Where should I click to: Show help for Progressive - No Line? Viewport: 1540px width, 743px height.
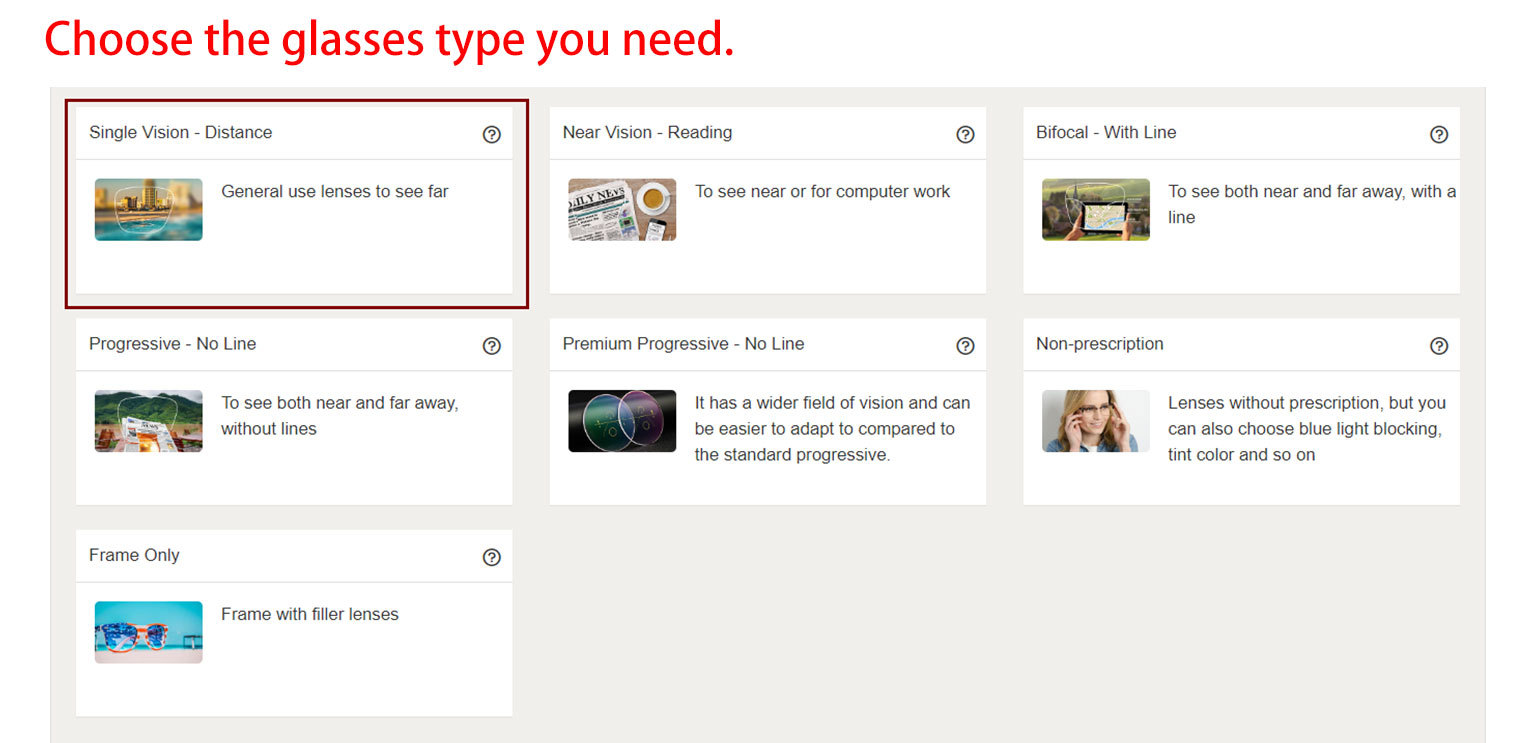click(x=491, y=346)
